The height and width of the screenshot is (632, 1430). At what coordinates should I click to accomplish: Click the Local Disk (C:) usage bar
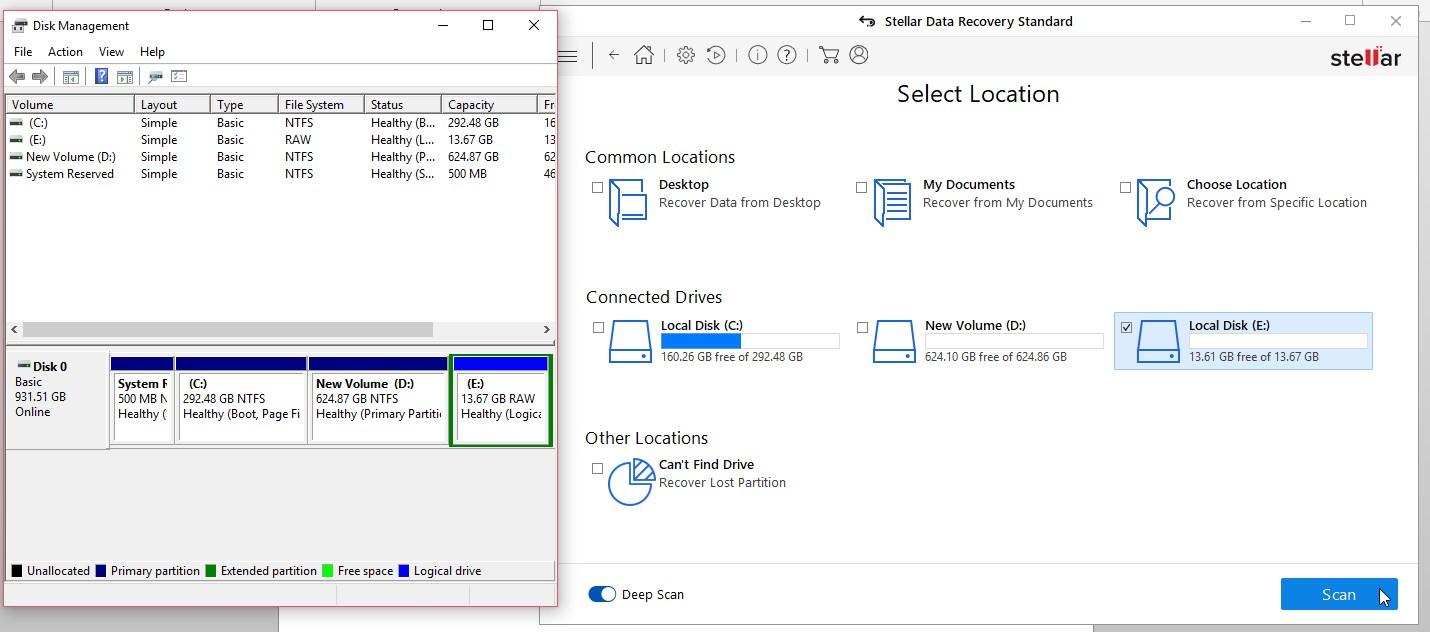click(750, 341)
